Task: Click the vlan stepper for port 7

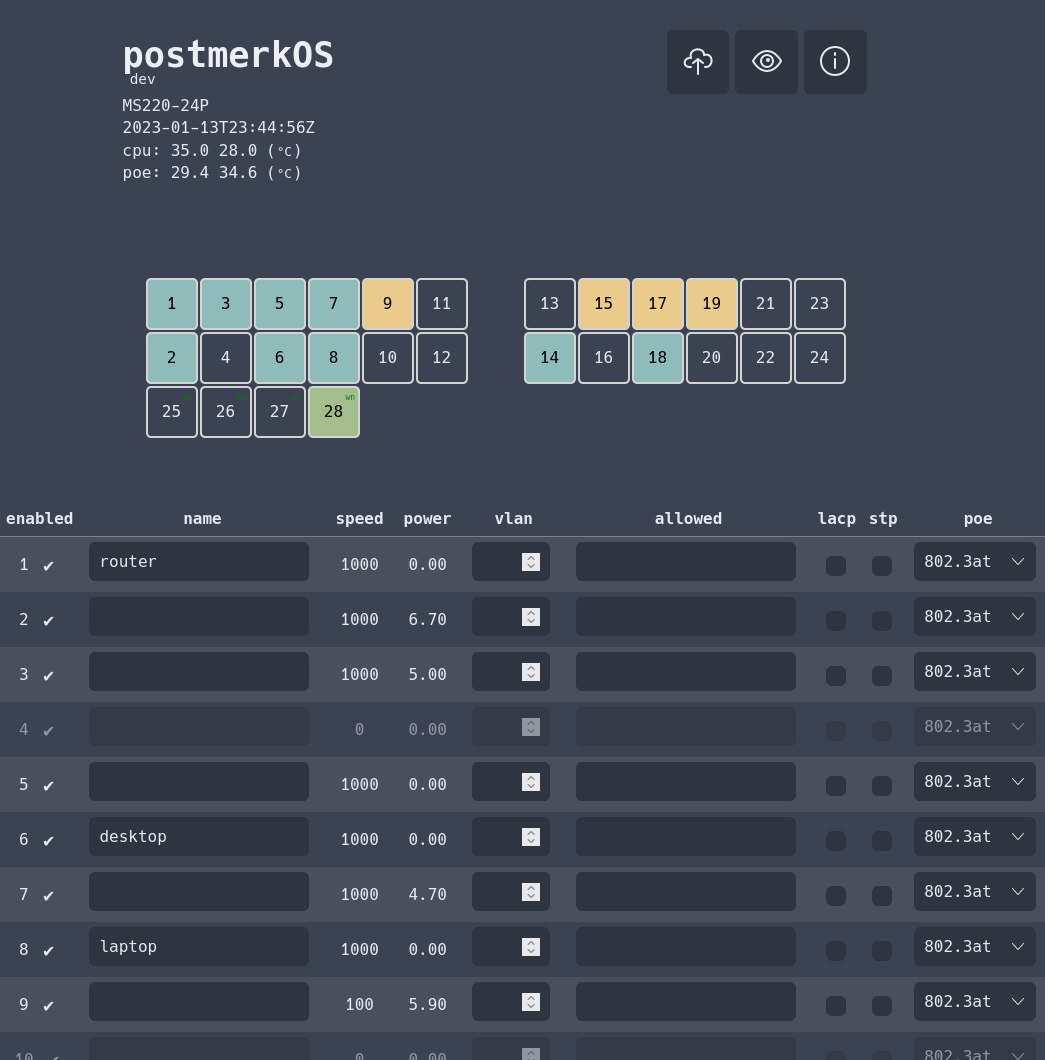Action: click(x=531, y=892)
